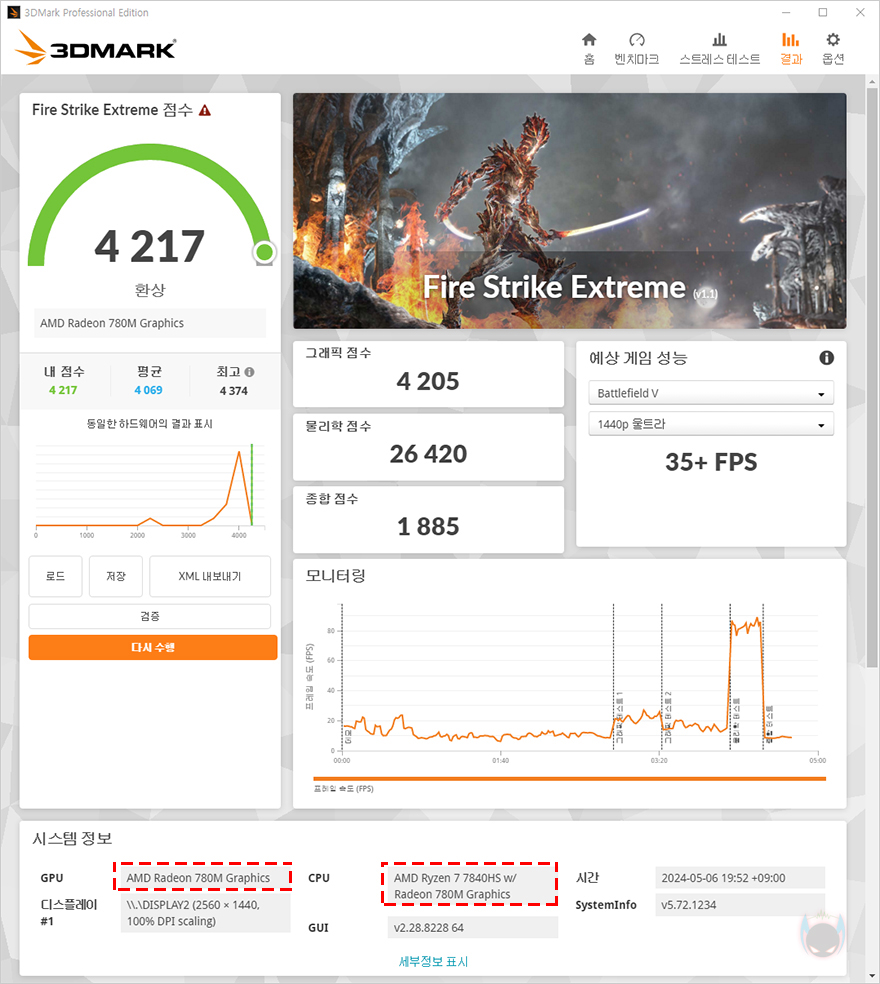Click the vertical scrollbar thumb
The image size is (880, 984).
[x=872, y=377]
